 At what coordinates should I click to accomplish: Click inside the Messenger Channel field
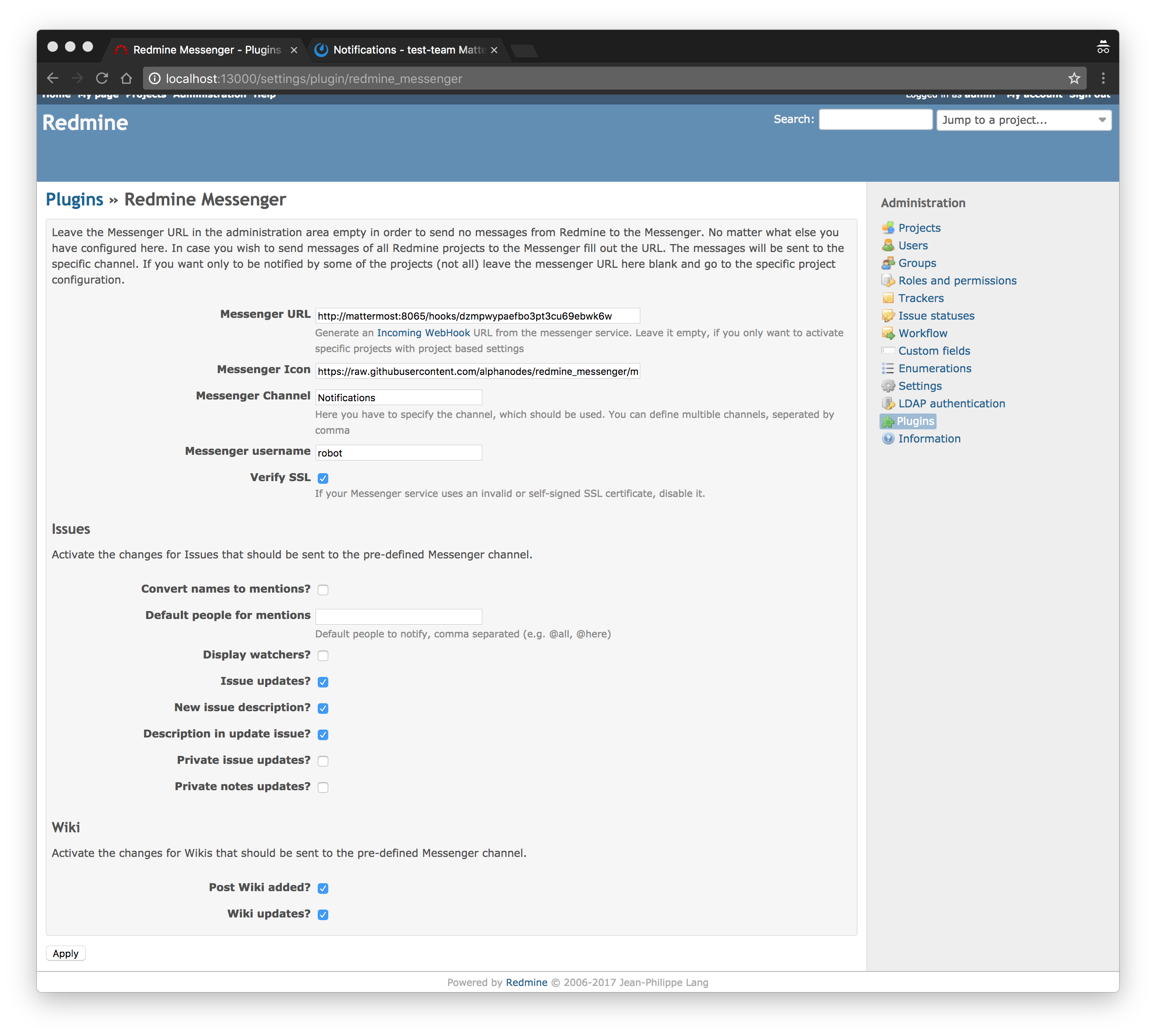(x=398, y=397)
